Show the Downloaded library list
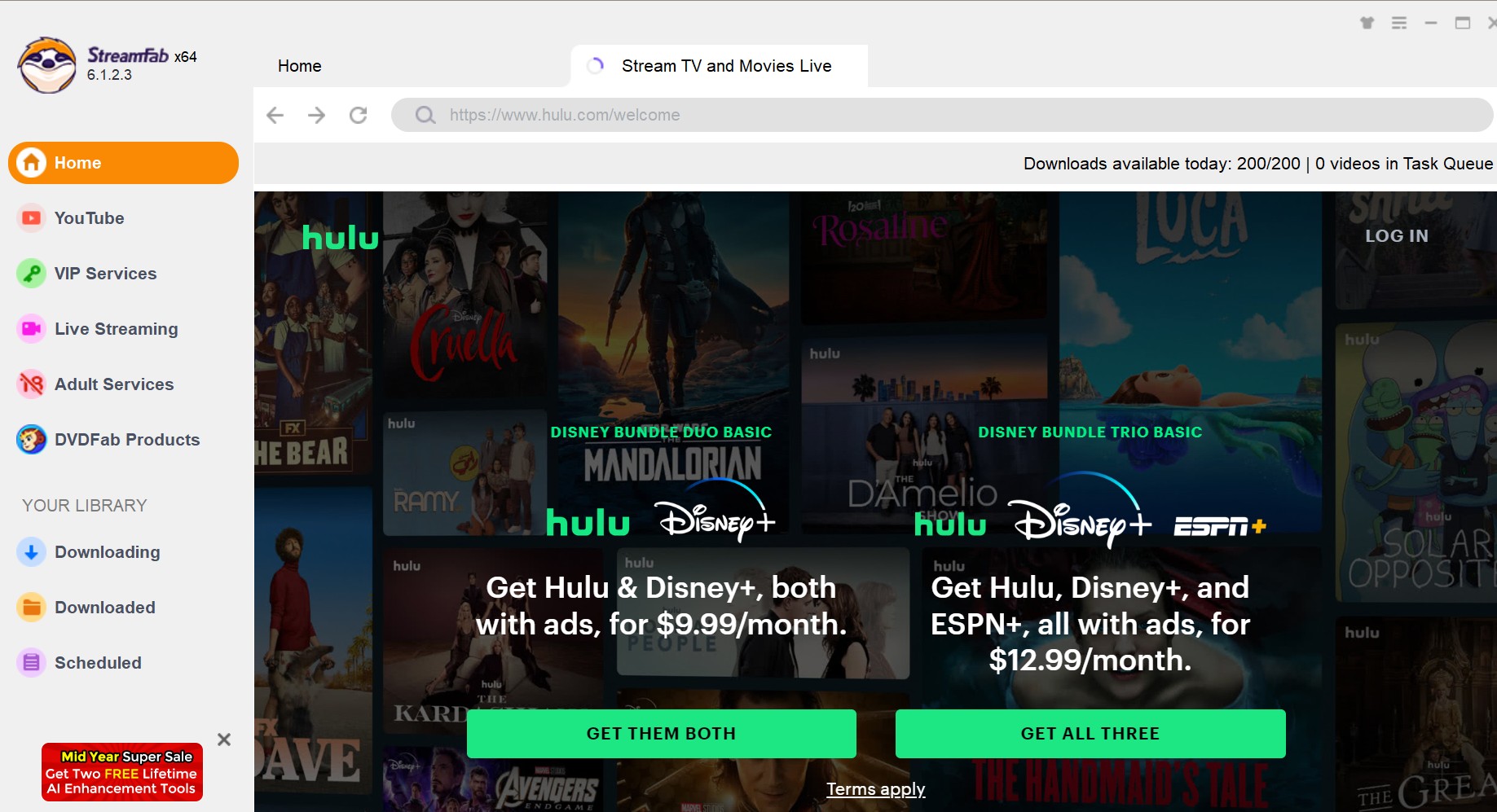The width and height of the screenshot is (1497, 812). tap(123, 608)
